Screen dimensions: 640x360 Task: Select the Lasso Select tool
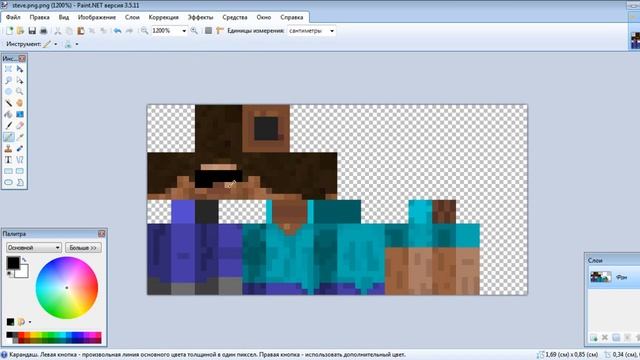tap(8, 80)
